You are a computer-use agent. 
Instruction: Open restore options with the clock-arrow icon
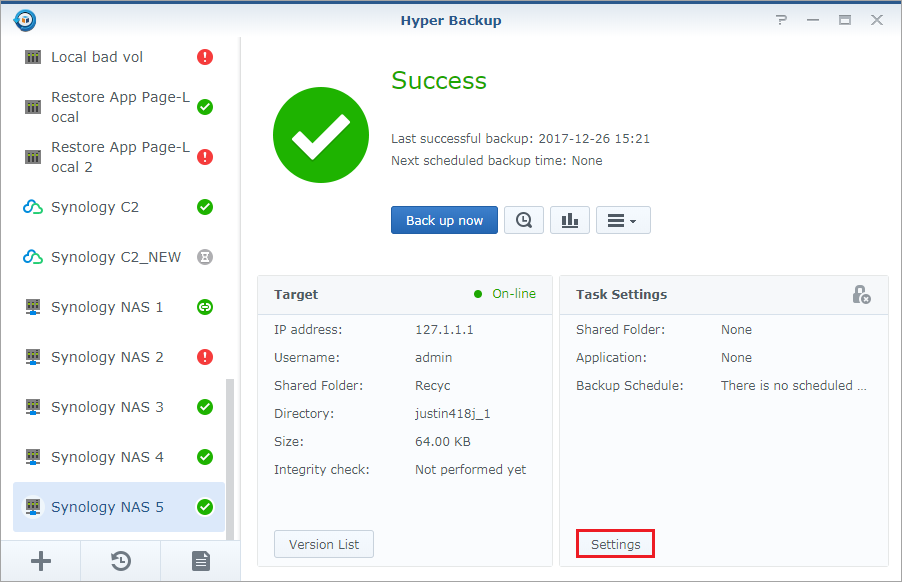point(120,561)
